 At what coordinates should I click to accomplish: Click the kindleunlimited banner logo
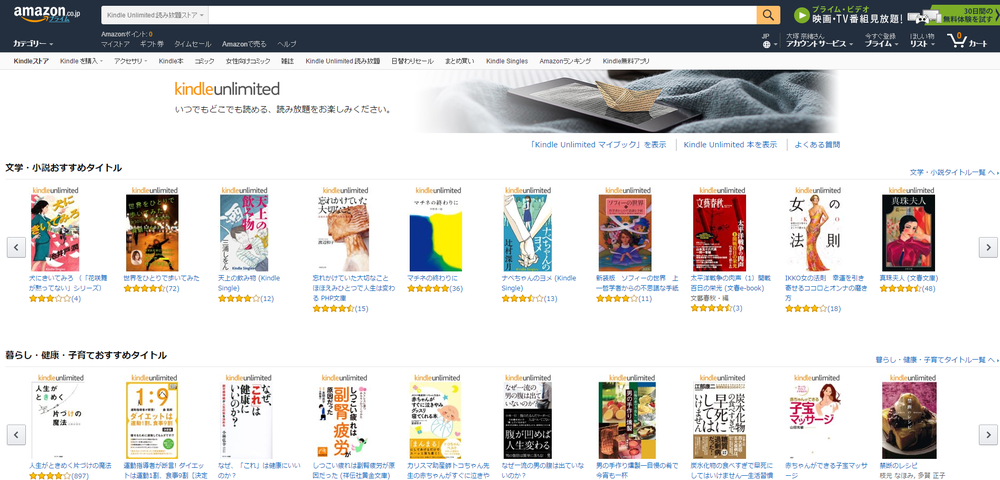pos(227,89)
